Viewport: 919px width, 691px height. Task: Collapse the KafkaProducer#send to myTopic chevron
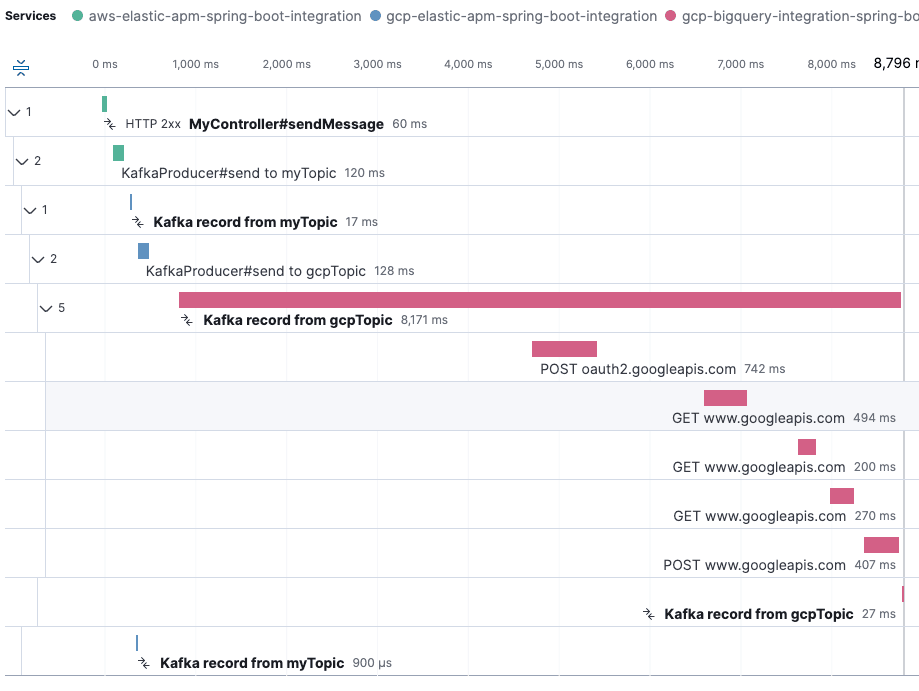pyautogui.click(x=22, y=161)
